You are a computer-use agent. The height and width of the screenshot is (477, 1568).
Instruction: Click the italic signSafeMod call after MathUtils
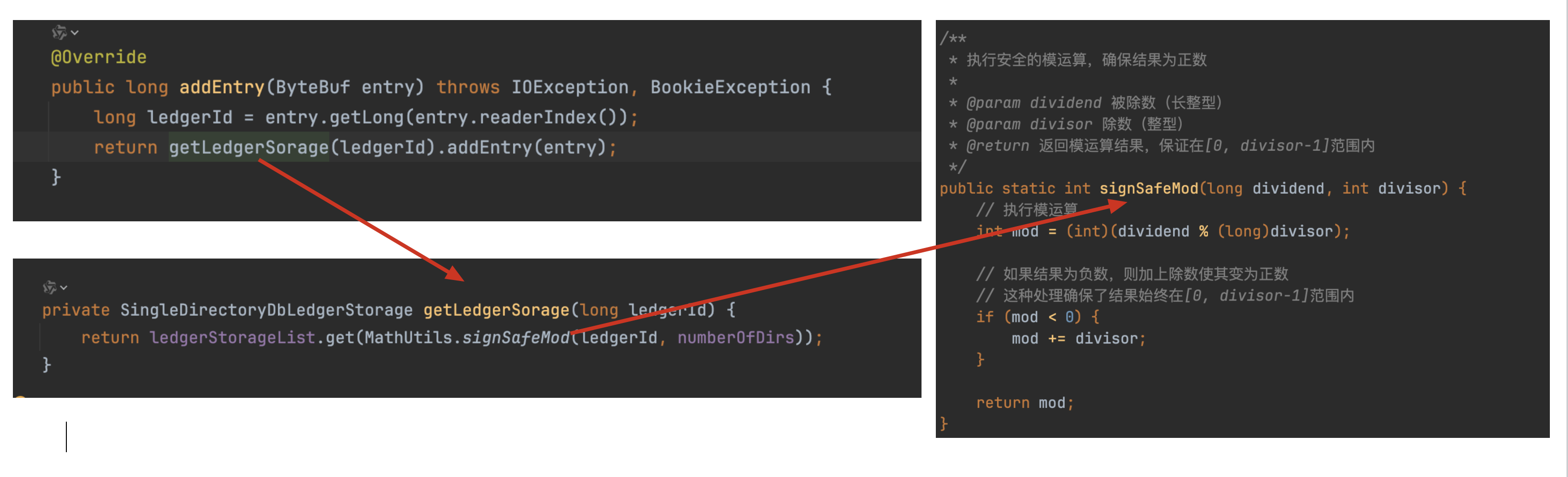[x=516, y=338]
